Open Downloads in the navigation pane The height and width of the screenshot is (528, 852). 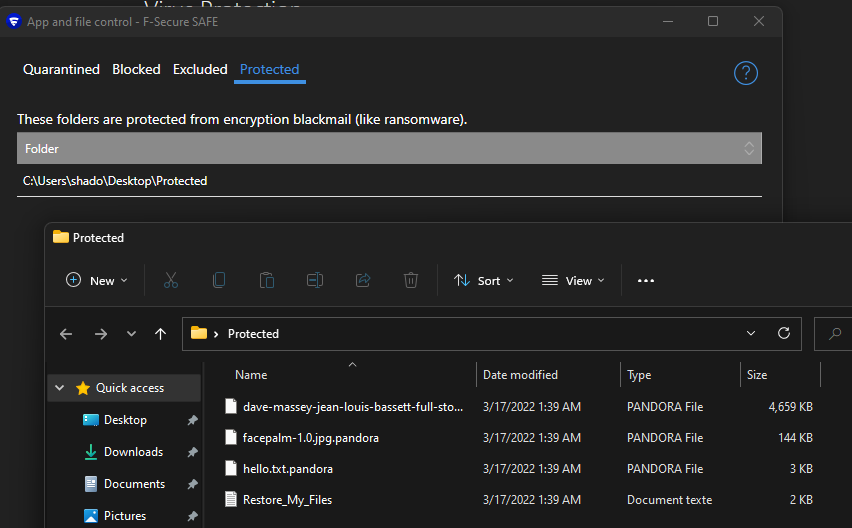coord(133,452)
